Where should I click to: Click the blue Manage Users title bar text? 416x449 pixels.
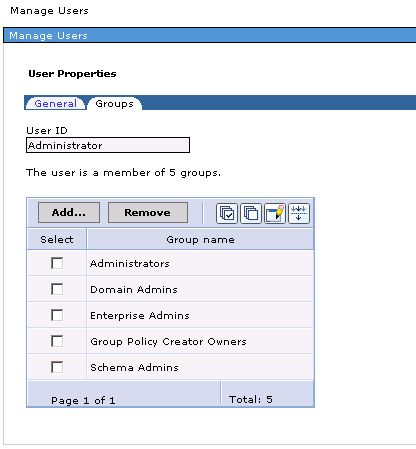pos(48,36)
